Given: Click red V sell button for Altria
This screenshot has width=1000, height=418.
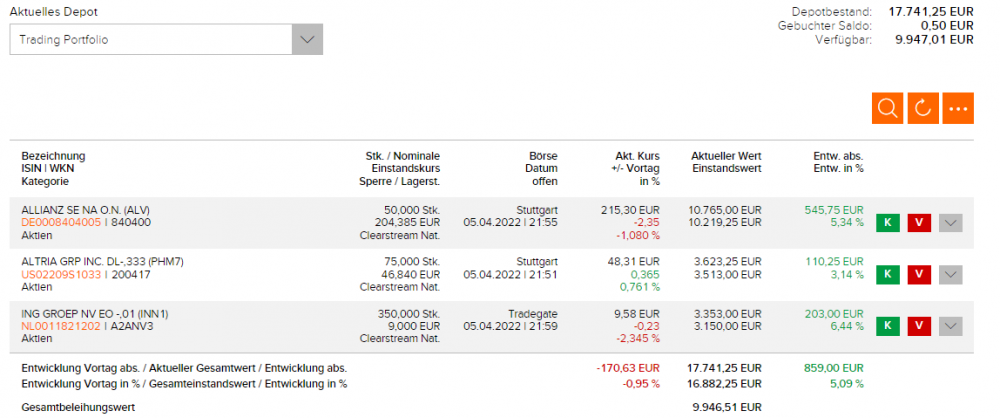Looking at the screenshot, I should (919, 274).
